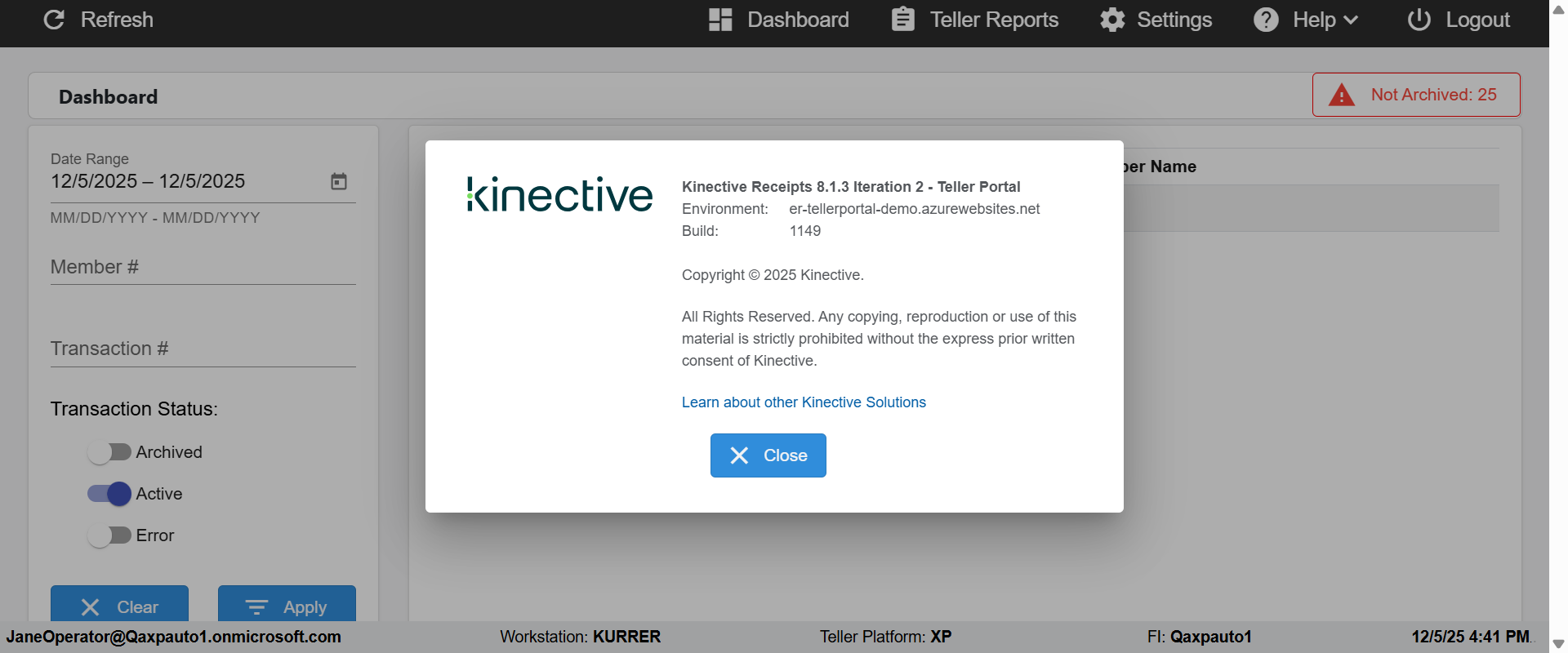Click the Not Archived: 25 alert button
The height and width of the screenshot is (653, 1568).
coord(1416,95)
